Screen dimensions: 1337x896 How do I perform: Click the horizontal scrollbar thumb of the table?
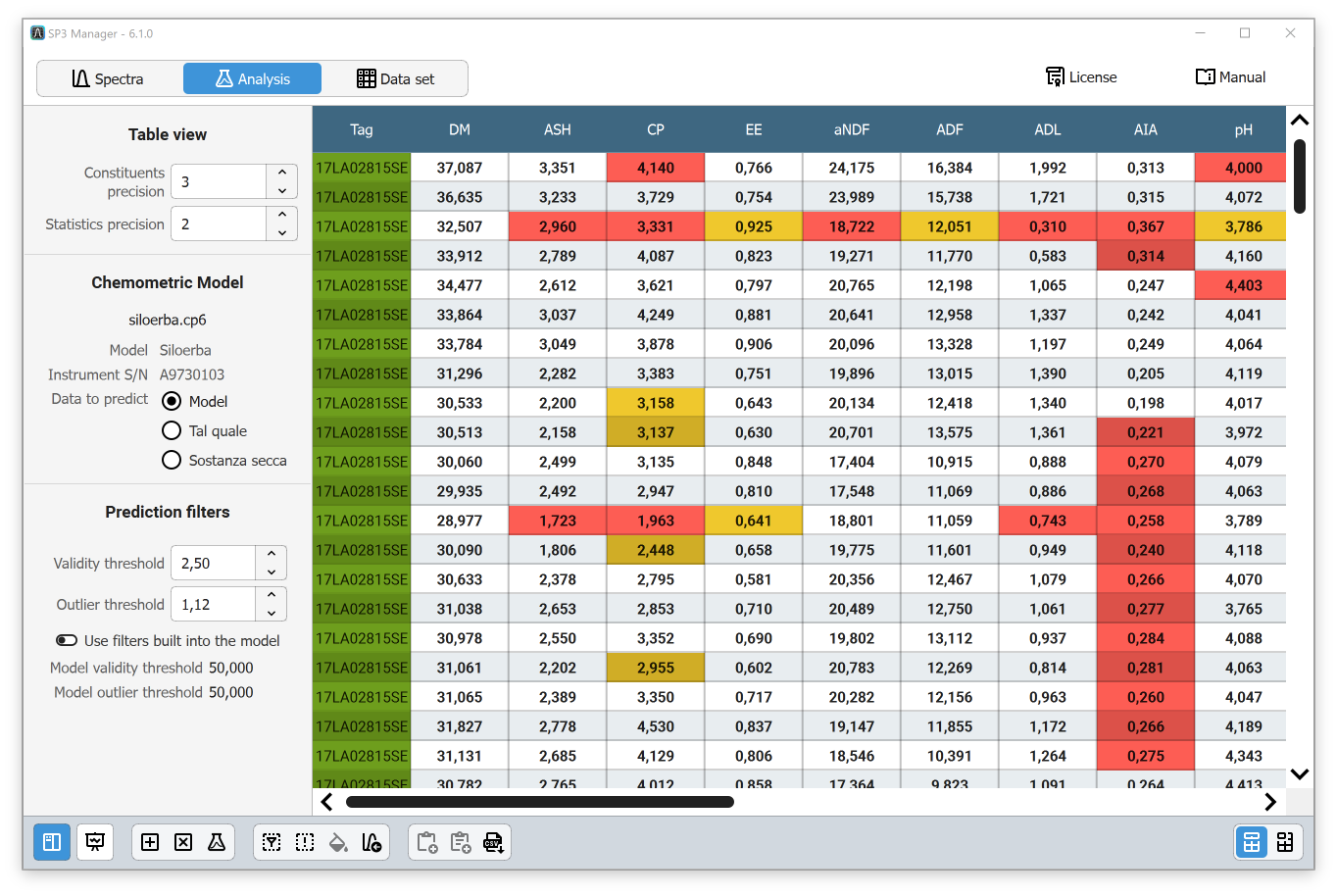pyautogui.click(x=540, y=802)
